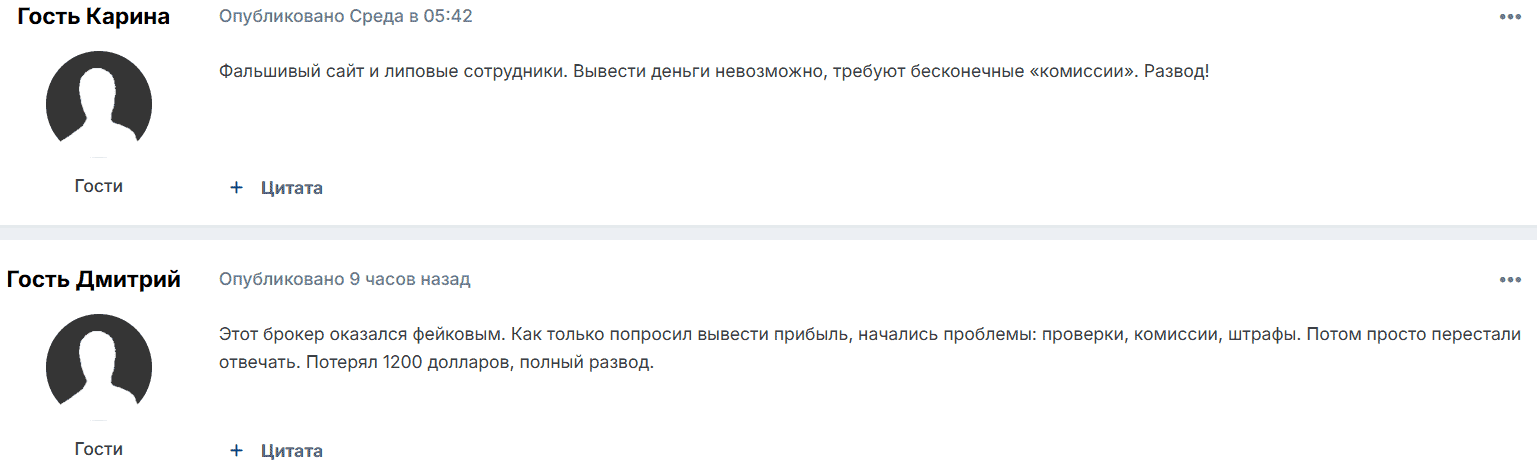Click Гость Дмитрий's avatar silhouette
Image resolution: width=1537 pixels, height=469 pixels.
99,366
